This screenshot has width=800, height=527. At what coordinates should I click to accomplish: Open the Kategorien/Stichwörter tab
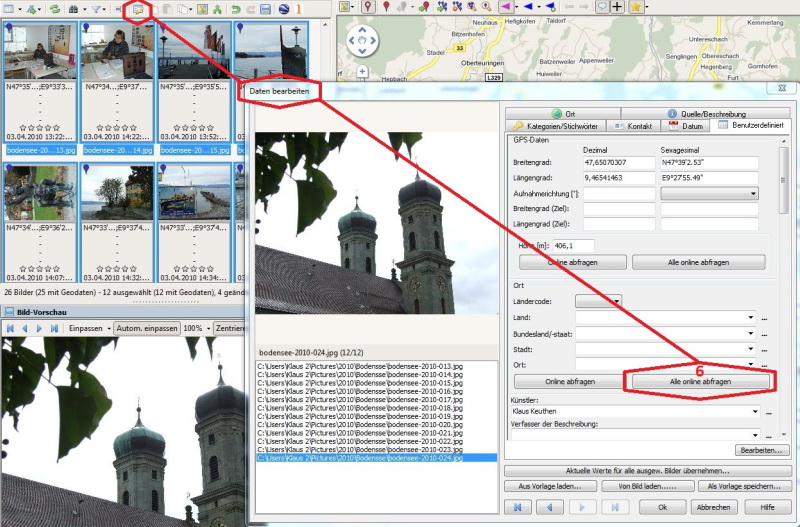(555, 126)
